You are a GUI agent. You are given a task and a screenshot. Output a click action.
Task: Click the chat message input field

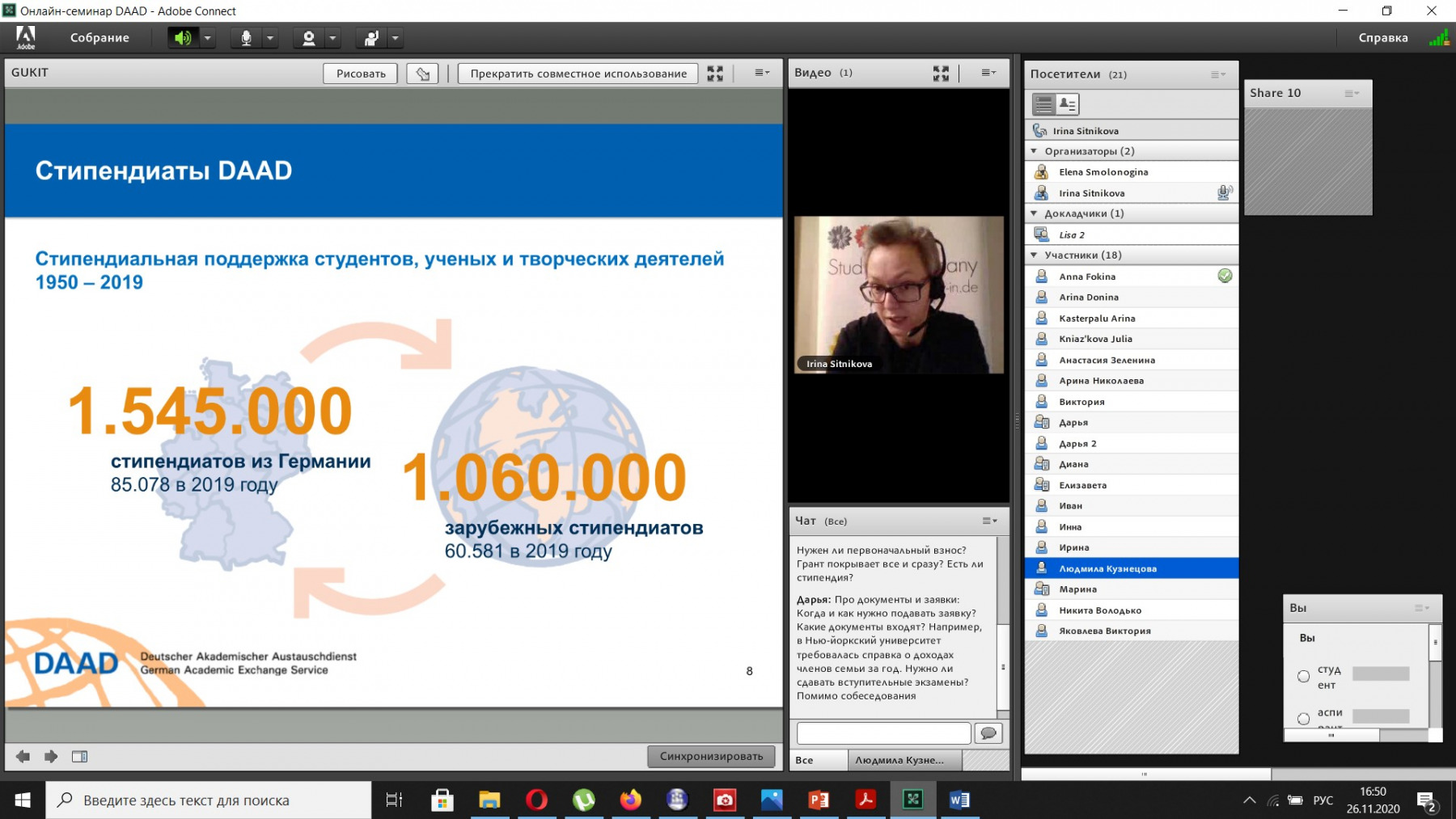pos(883,733)
